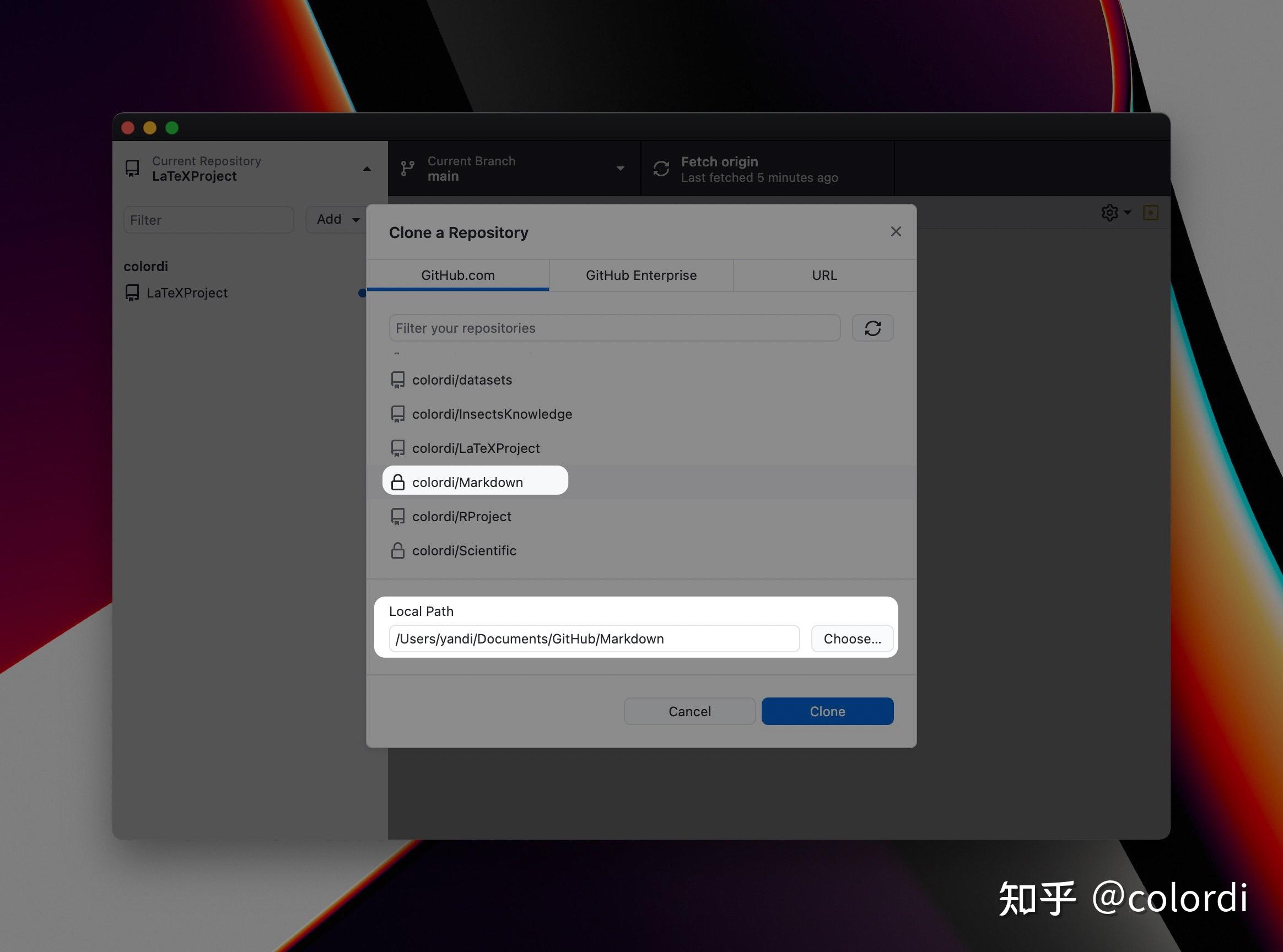Screen dimensions: 1283x952
Task: Click the Filter your repositories field
Action: [614, 328]
